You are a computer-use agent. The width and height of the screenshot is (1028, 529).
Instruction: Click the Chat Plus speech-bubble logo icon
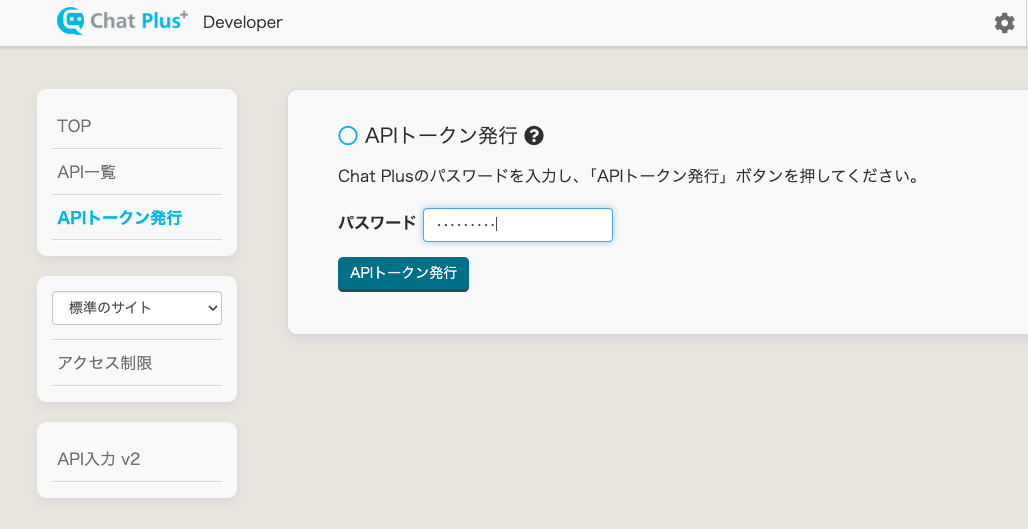73,21
